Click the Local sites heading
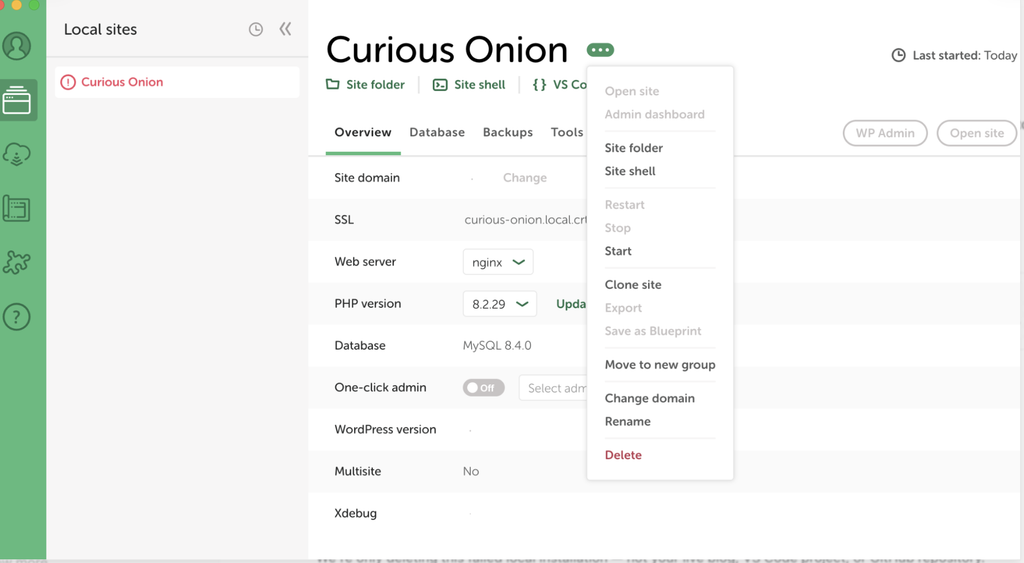The width and height of the screenshot is (1024, 563). point(101,29)
